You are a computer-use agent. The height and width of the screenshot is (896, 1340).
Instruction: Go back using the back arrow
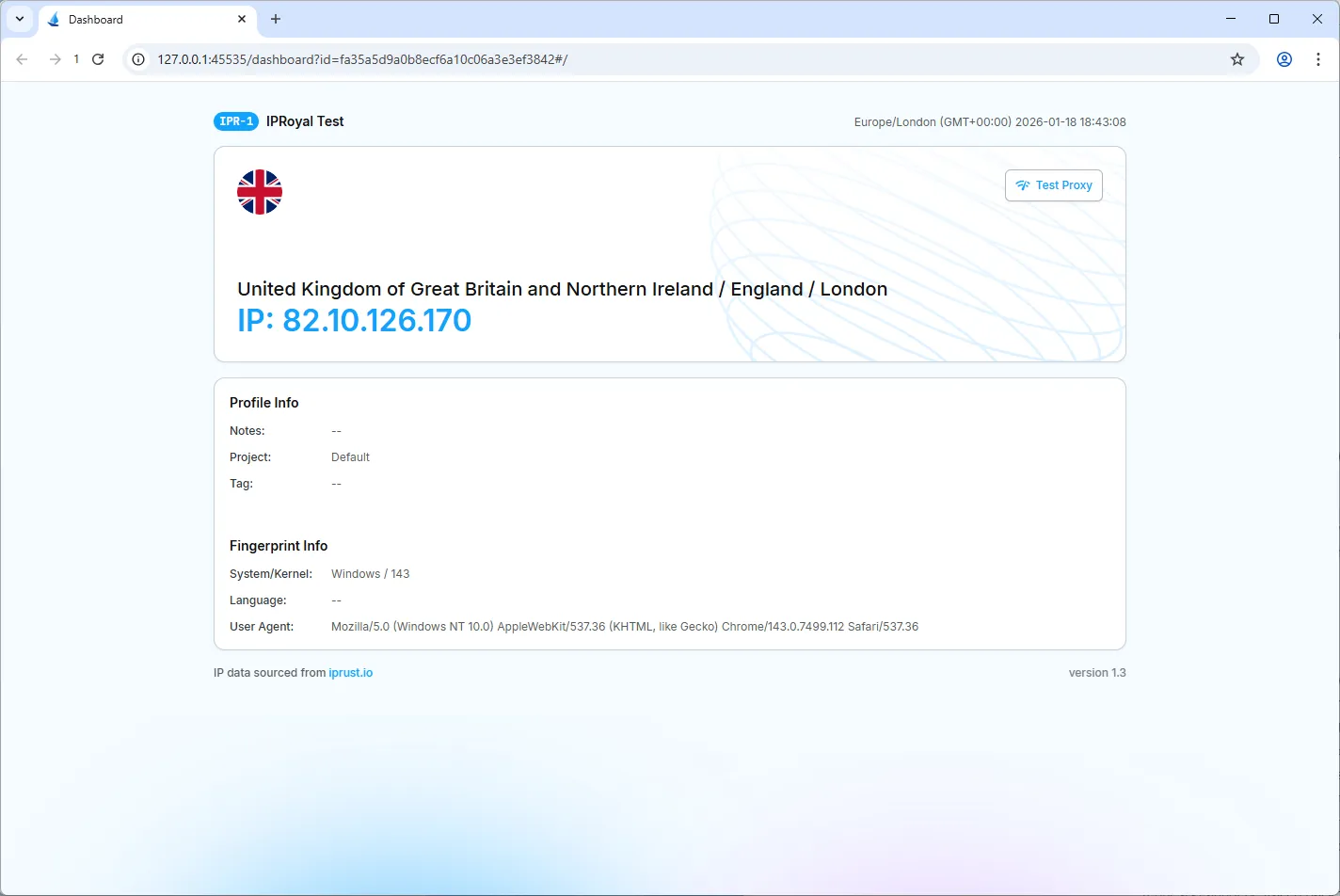click(x=23, y=59)
